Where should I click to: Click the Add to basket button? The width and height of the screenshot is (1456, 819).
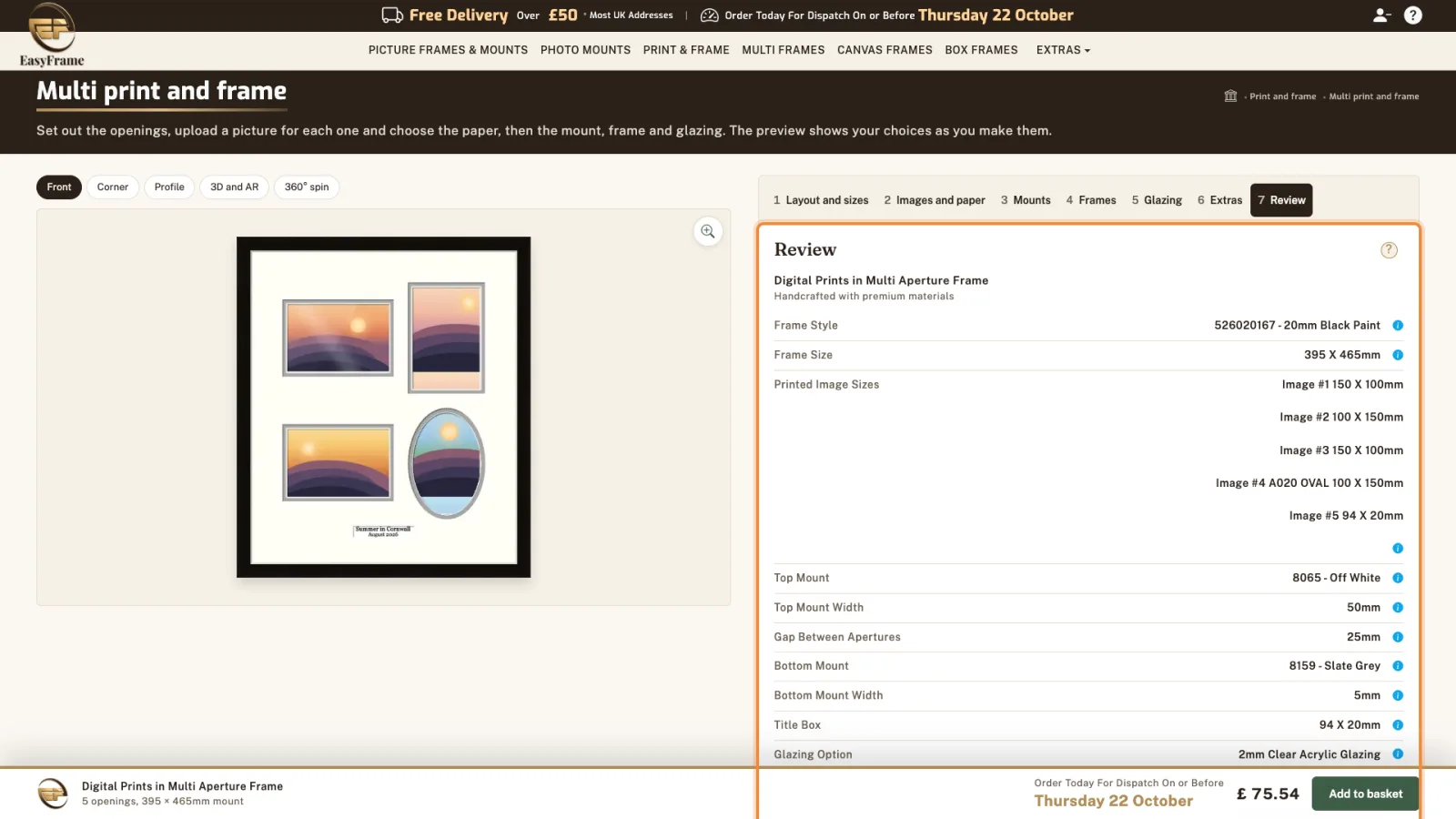(1365, 794)
